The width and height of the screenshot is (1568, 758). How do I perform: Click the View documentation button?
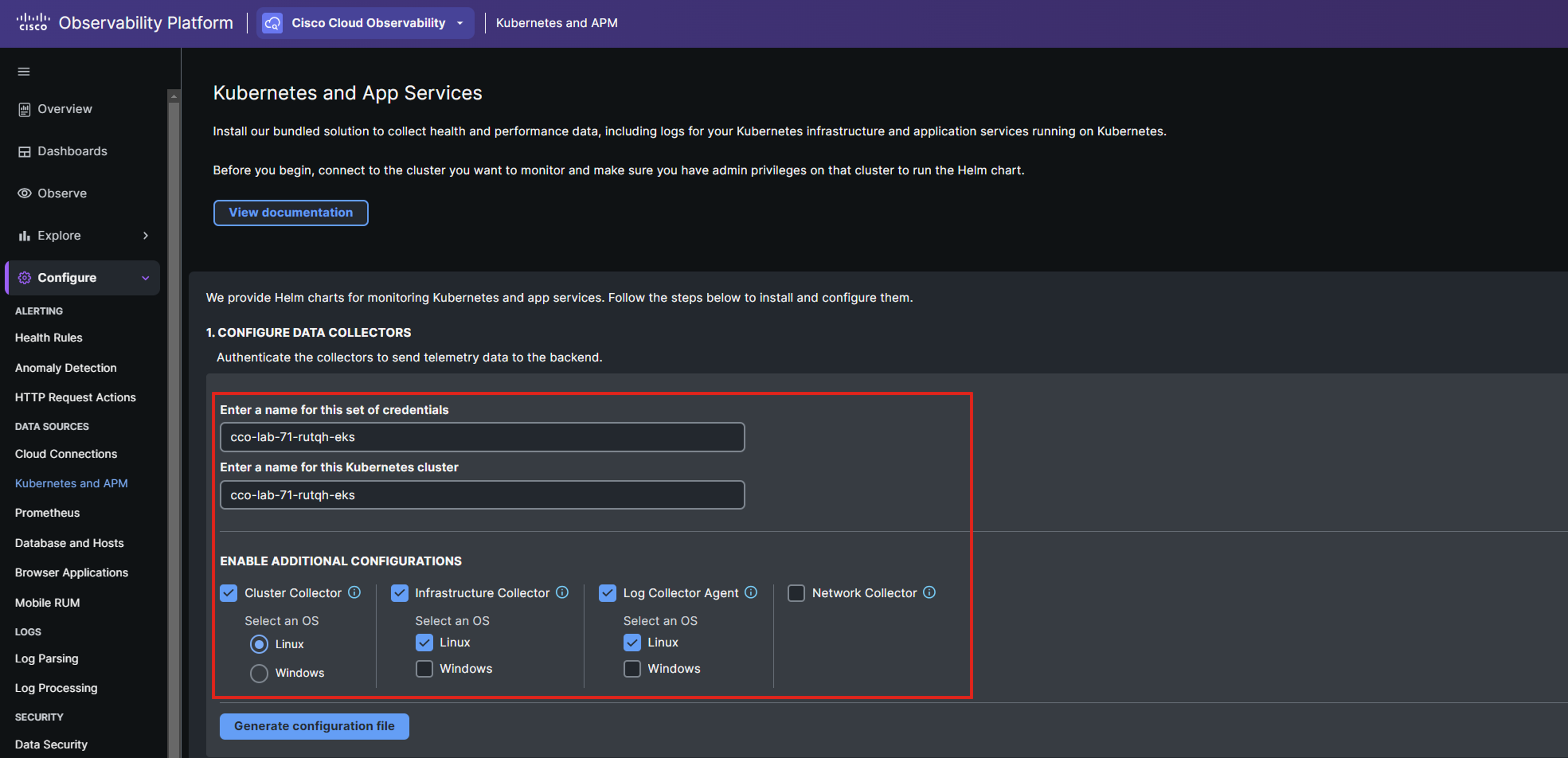coord(290,212)
